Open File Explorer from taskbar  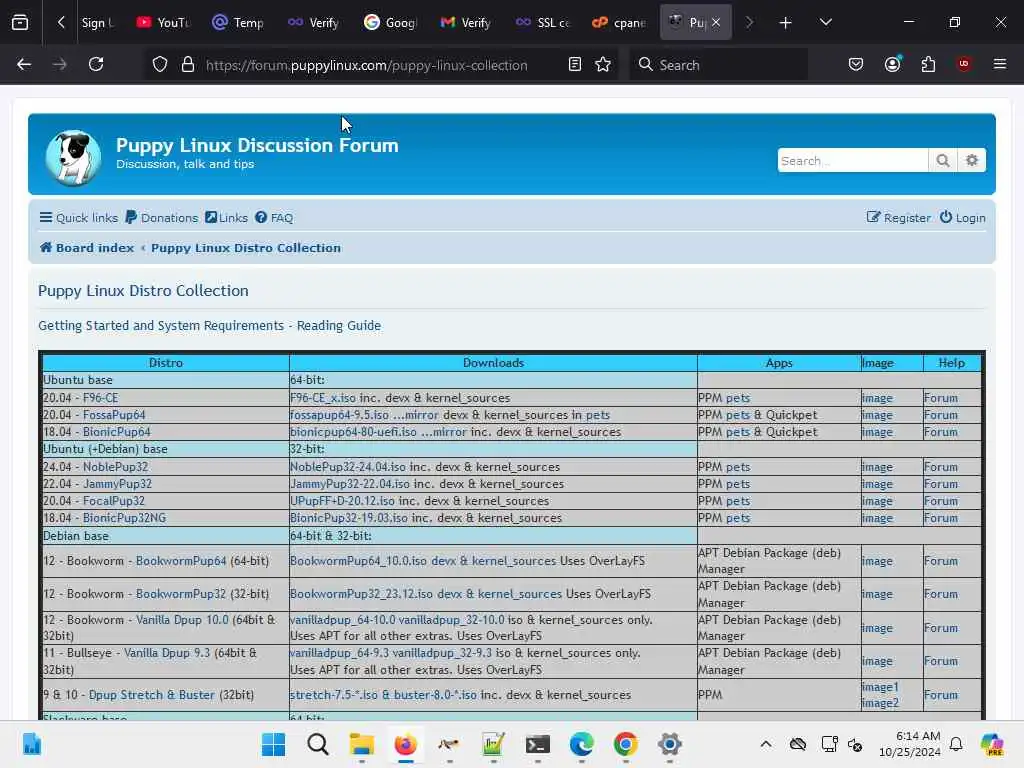[362, 744]
